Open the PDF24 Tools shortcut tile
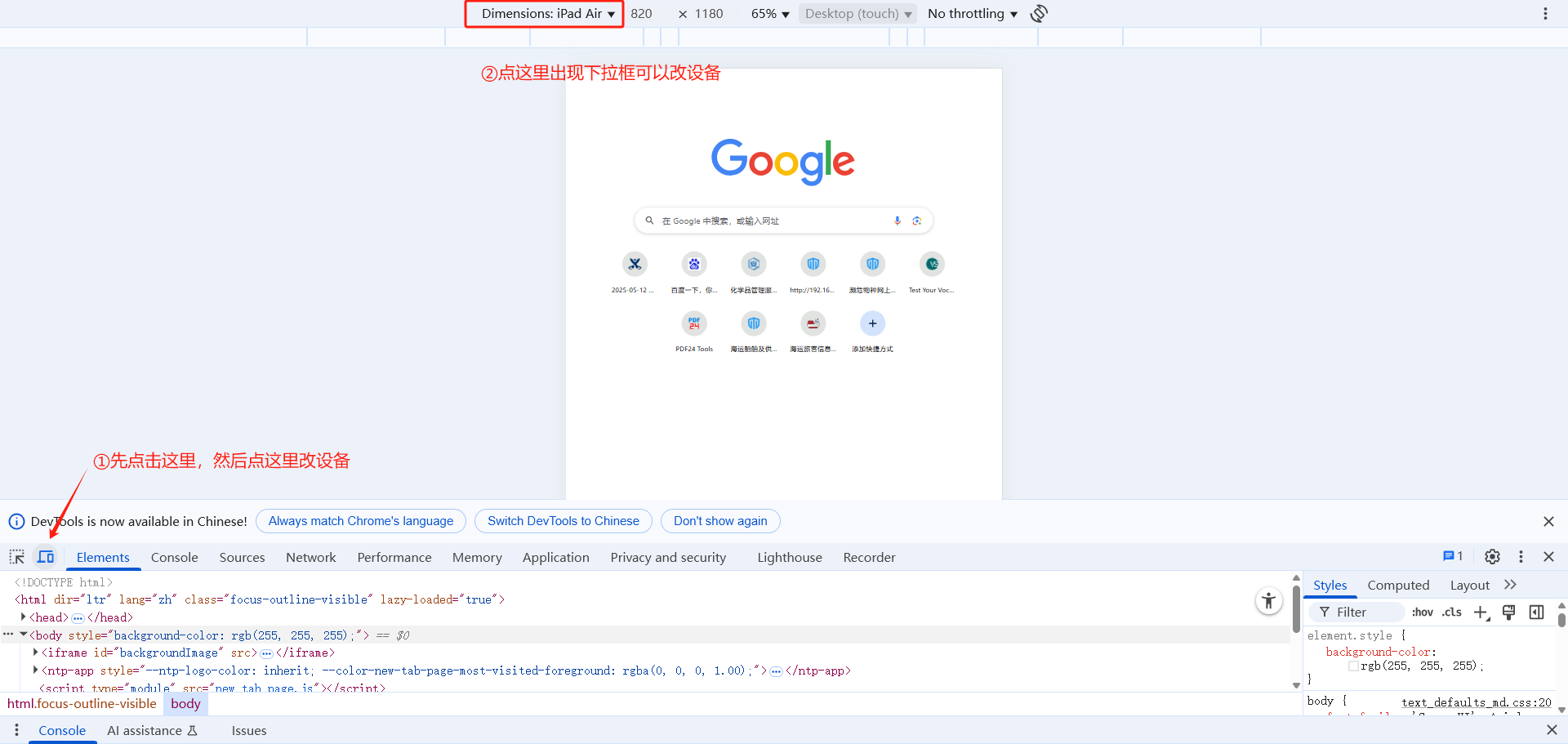1568x744 pixels. (694, 332)
